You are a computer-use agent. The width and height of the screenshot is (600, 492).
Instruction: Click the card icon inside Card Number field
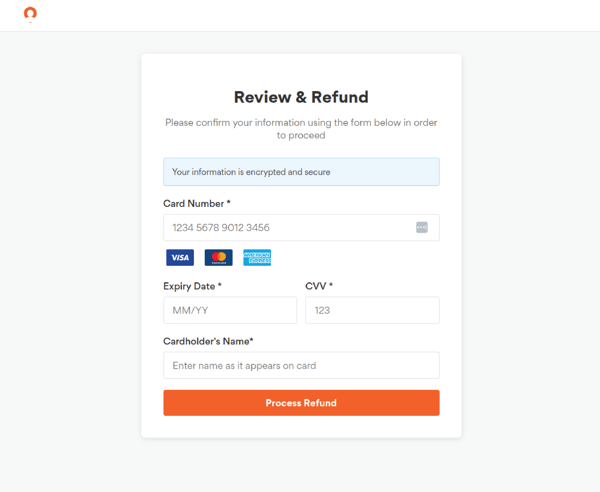pos(422,227)
